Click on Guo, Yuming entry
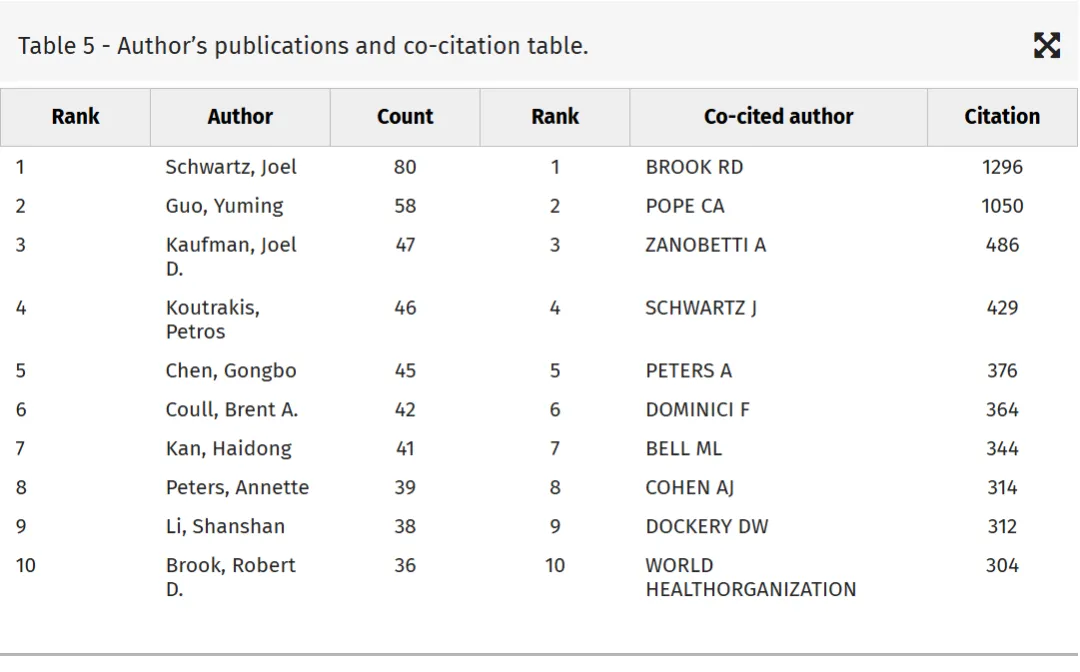The image size is (1080, 672). (x=225, y=206)
